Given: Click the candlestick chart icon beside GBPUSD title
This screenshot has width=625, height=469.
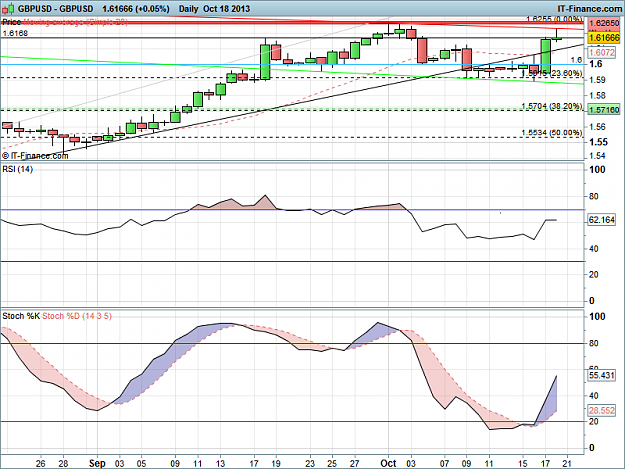Looking at the screenshot, I should pyautogui.click(x=8, y=8).
